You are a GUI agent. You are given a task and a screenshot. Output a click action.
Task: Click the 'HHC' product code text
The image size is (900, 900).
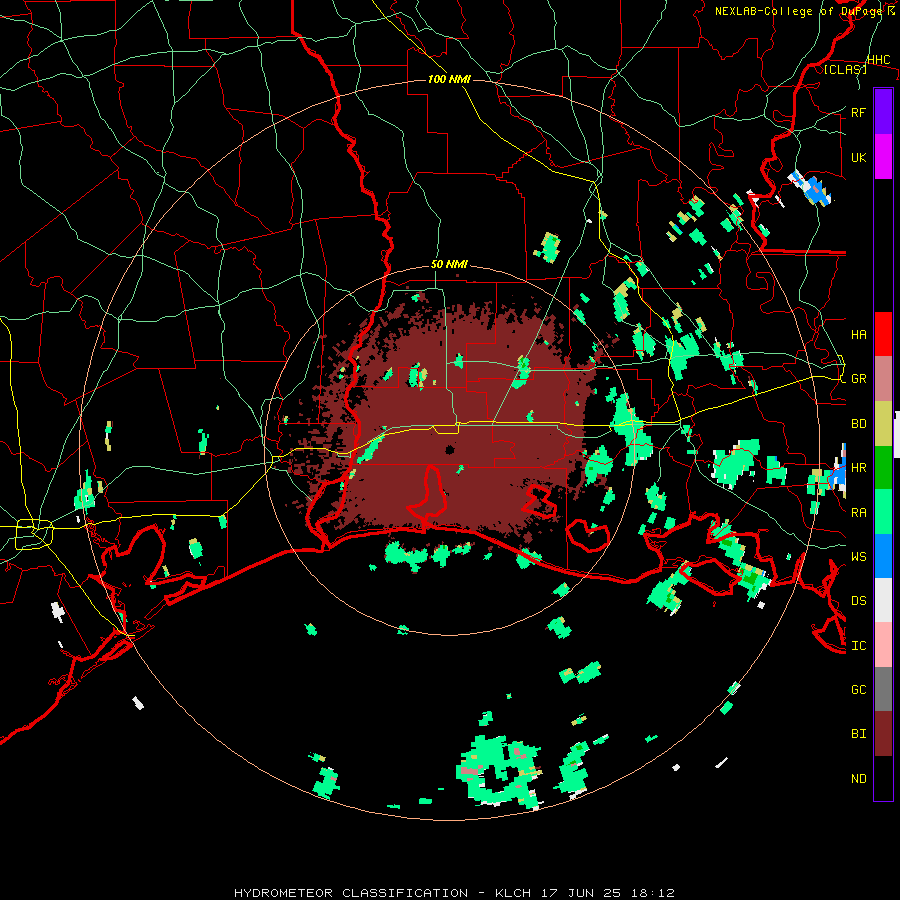tap(878, 60)
